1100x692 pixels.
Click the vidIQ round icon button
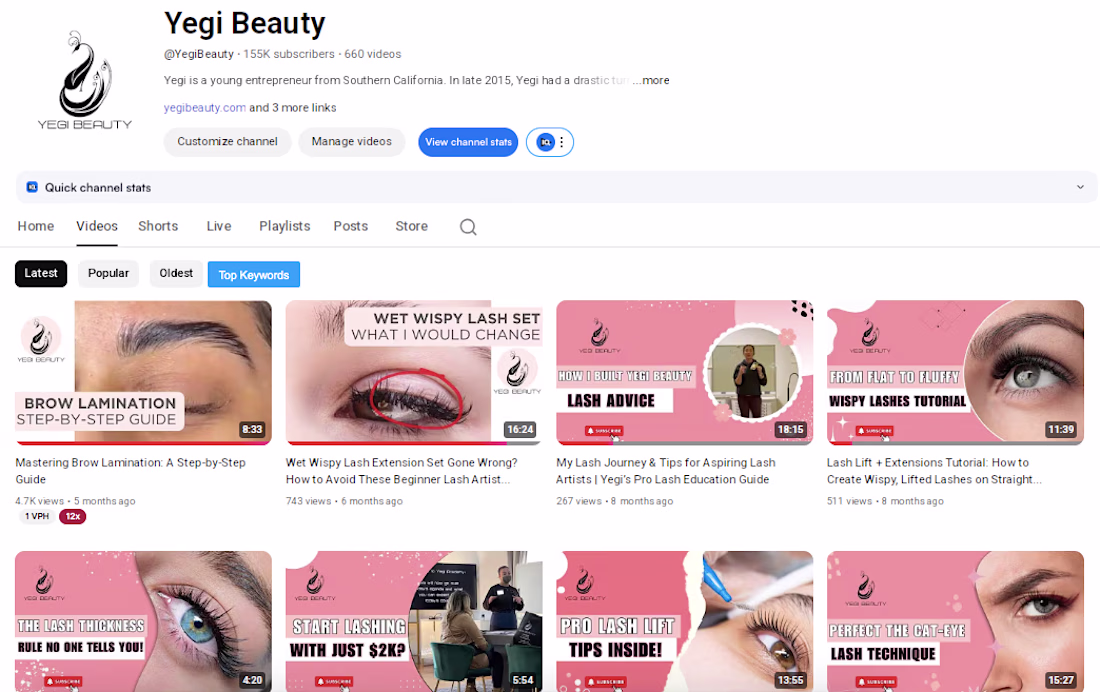[x=545, y=142]
